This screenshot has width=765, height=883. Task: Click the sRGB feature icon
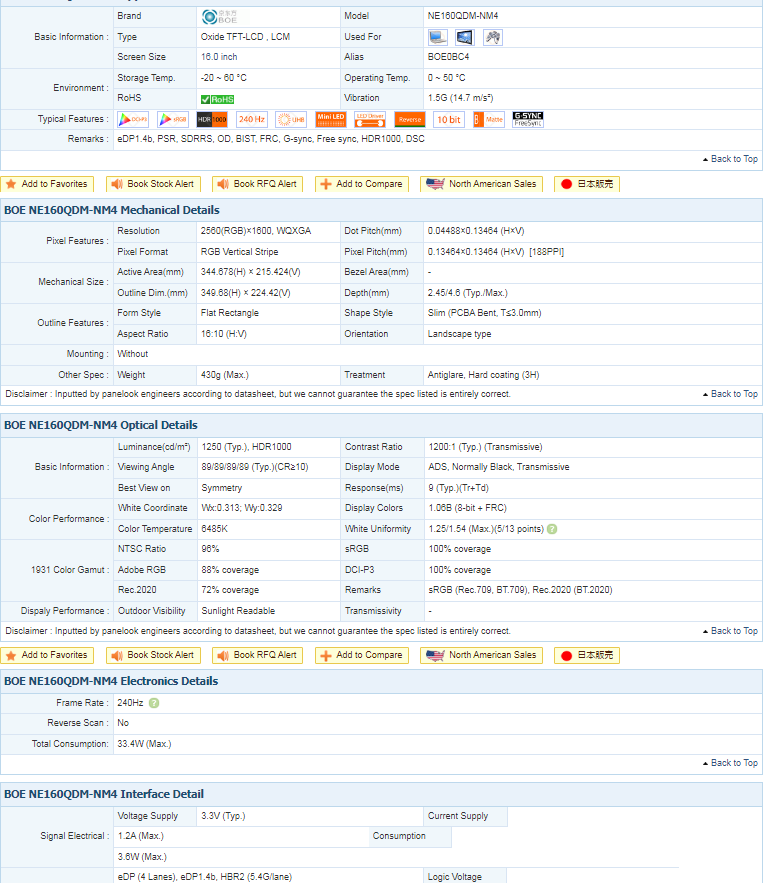173,119
